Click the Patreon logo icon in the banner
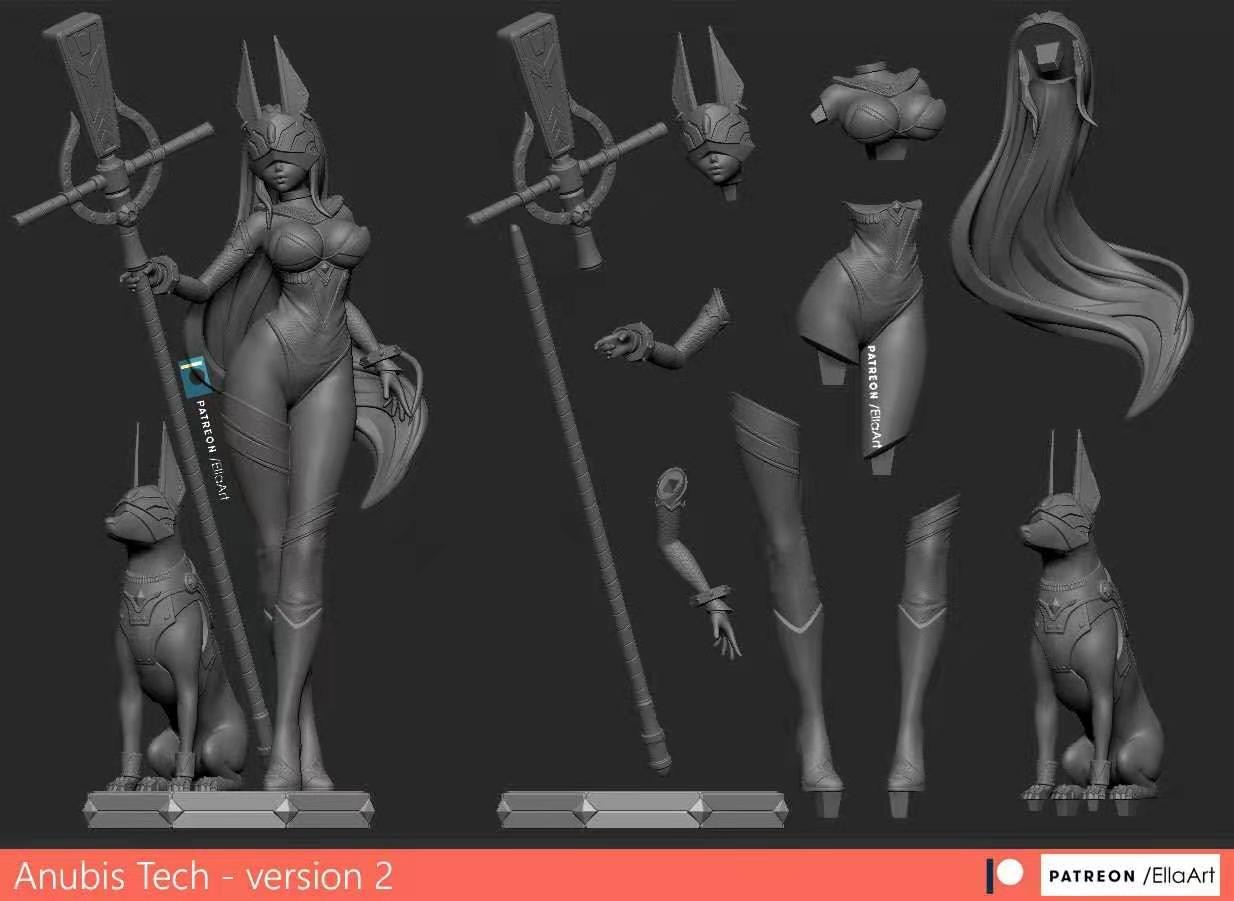 (1005, 875)
